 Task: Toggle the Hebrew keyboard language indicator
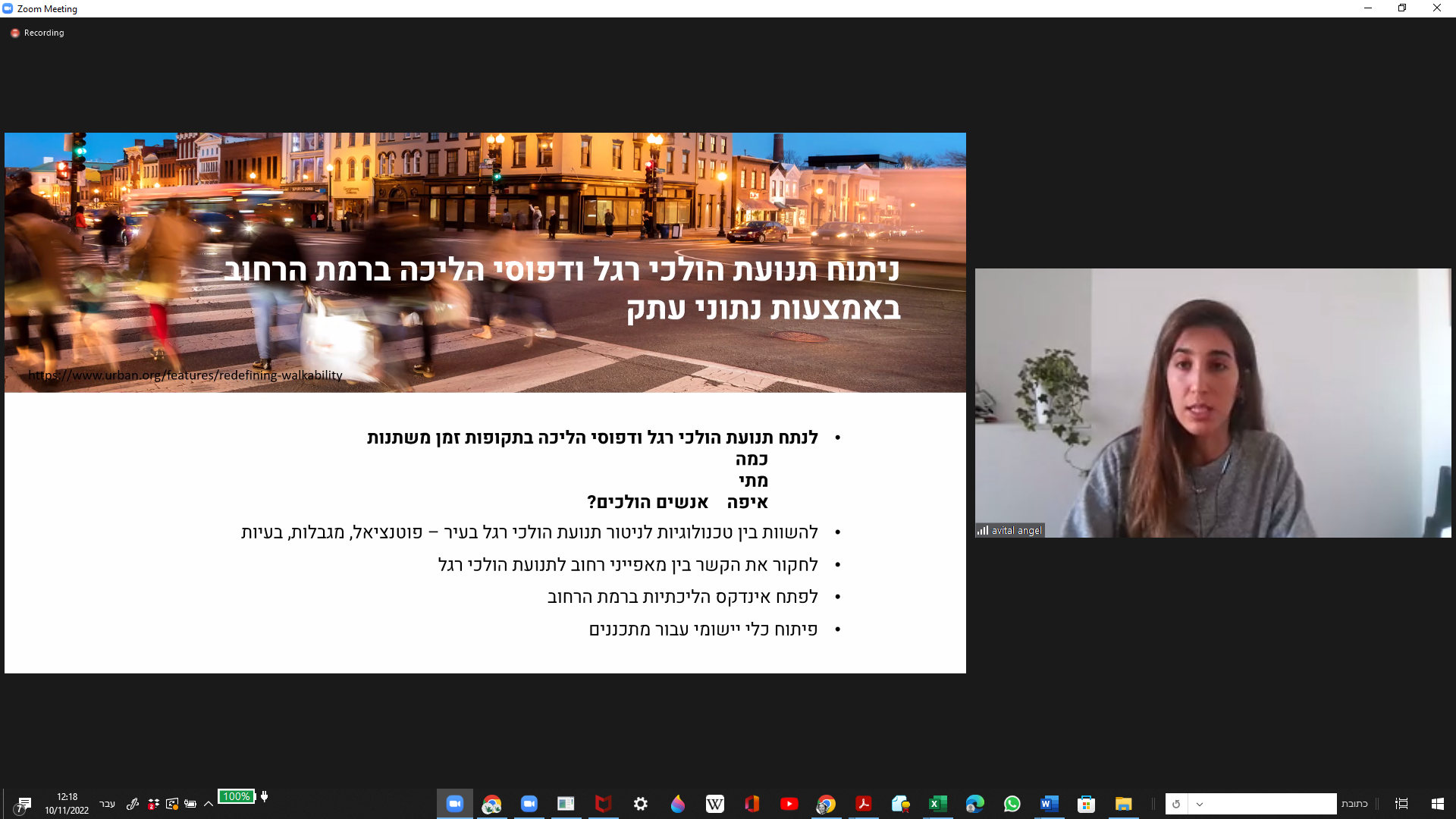click(x=107, y=804)
